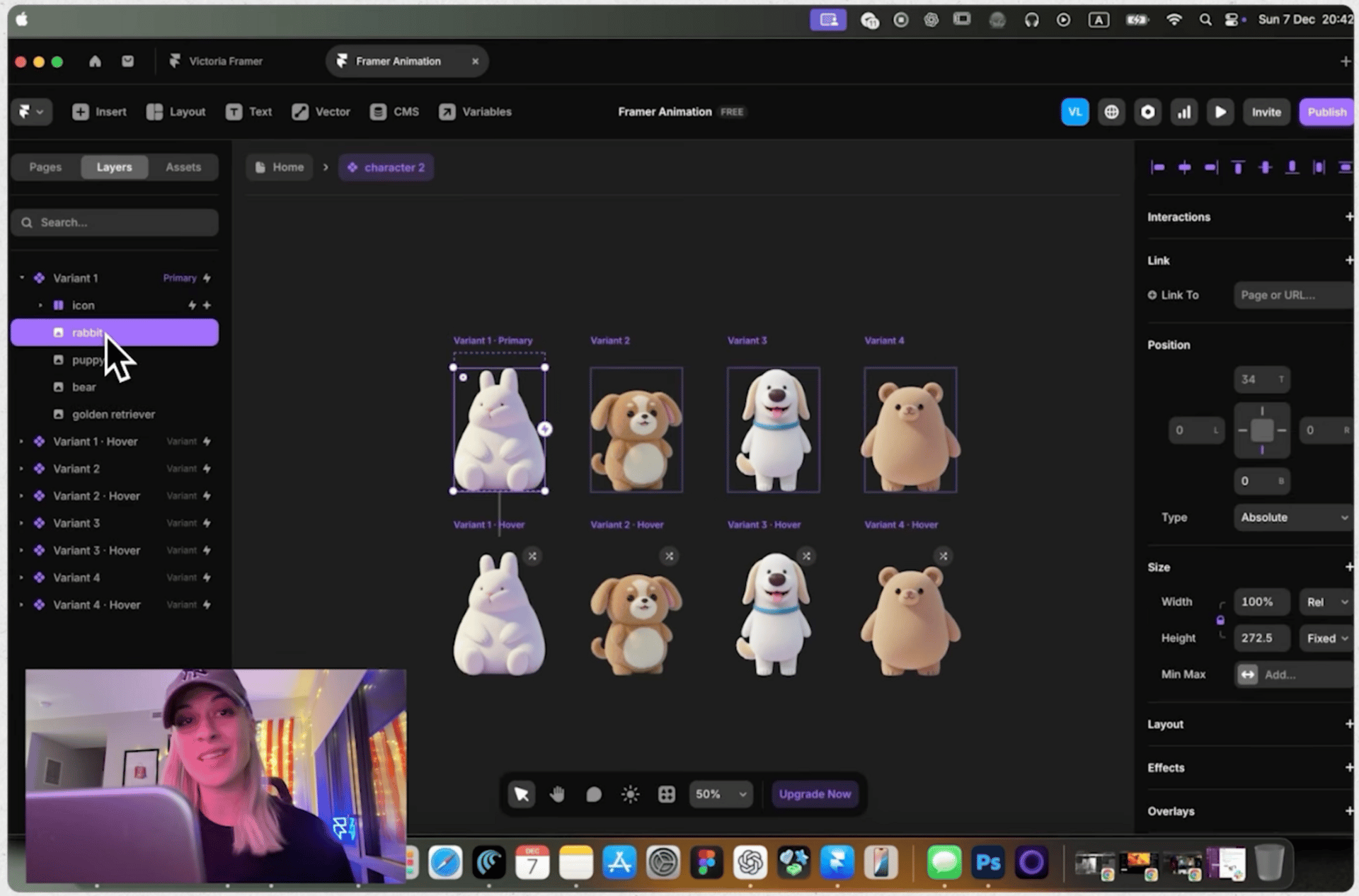Click the grid component icon in bottom toolbar
1359x896 pixels.
click(x=666, y=794)
